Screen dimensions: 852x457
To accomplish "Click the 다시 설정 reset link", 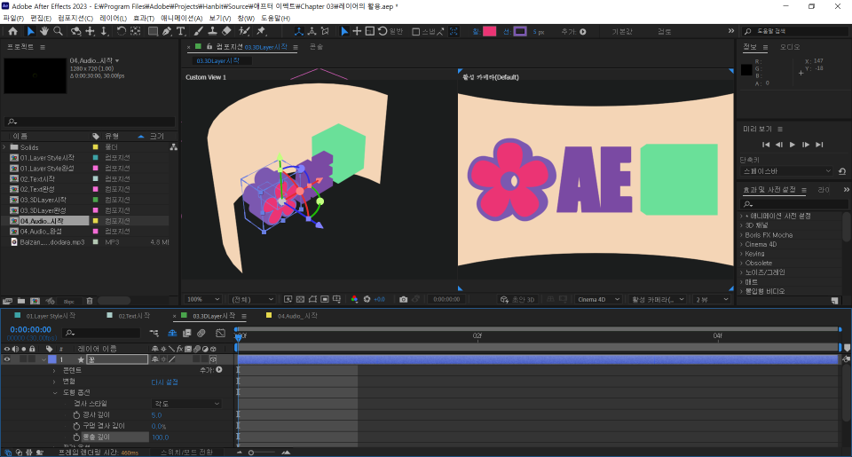I will point(165,382).
